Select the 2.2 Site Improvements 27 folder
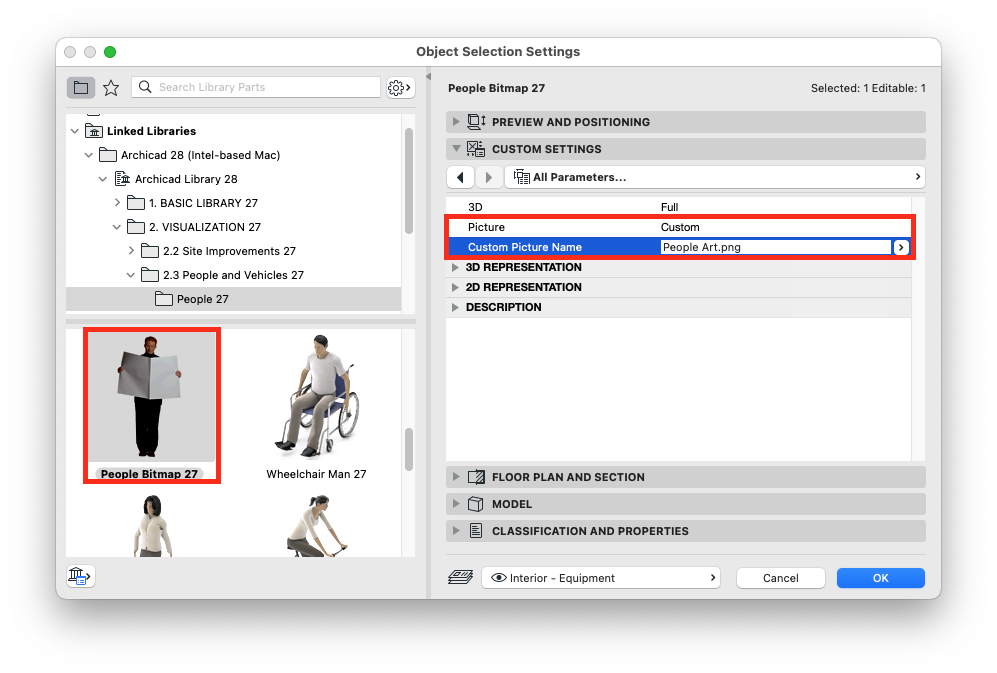This screenshot has width=997, height=673. 229,251
